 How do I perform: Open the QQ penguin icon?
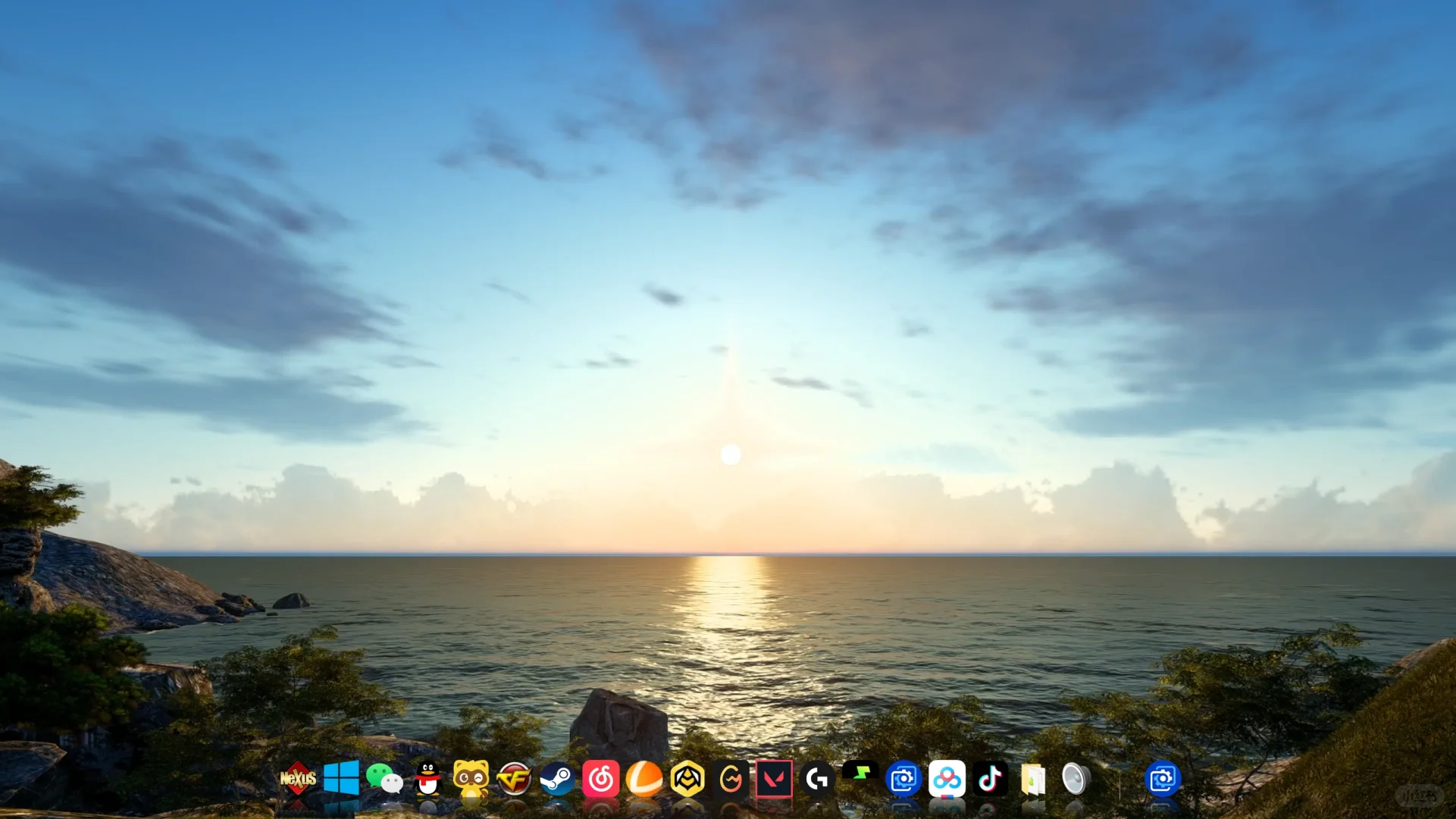428,778
